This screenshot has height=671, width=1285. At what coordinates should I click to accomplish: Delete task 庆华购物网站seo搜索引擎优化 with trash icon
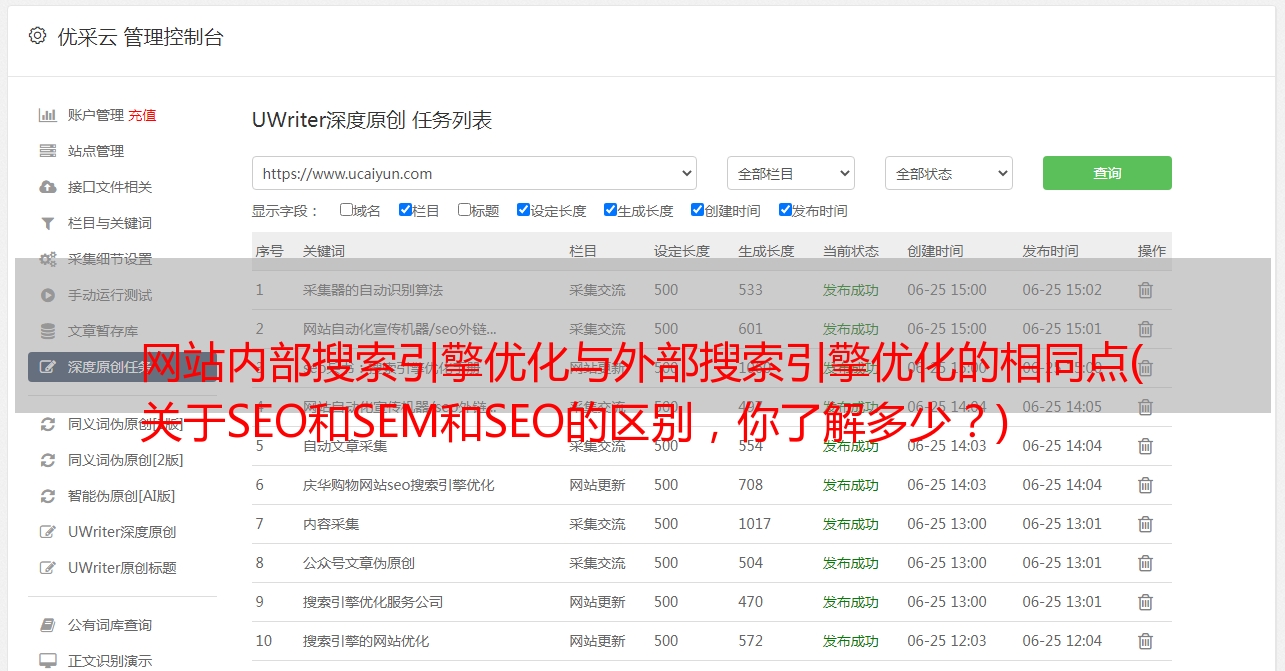1146,485
